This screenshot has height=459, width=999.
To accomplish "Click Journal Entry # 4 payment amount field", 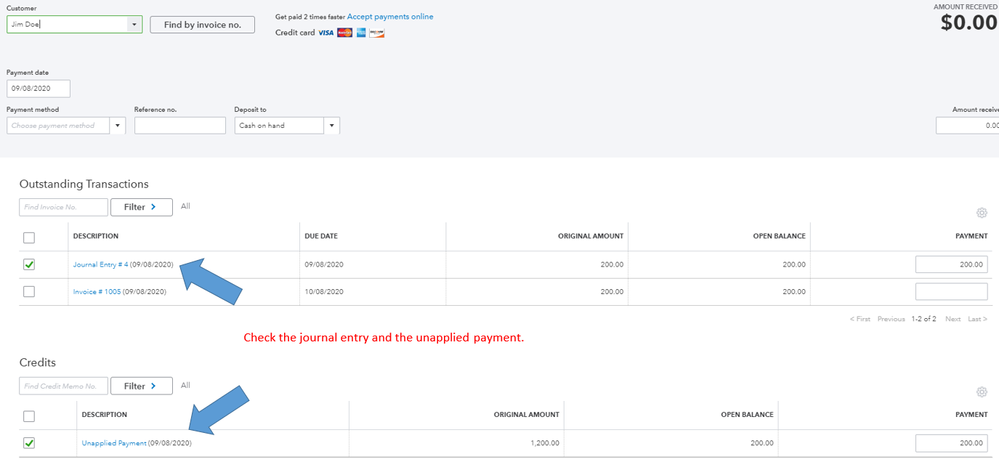I will (951, 265).
